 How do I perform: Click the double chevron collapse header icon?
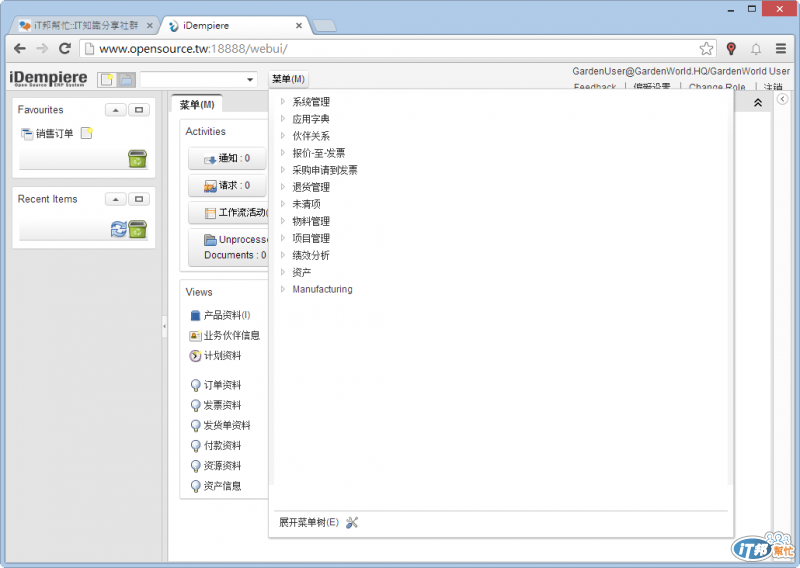[x=758, y=103]
